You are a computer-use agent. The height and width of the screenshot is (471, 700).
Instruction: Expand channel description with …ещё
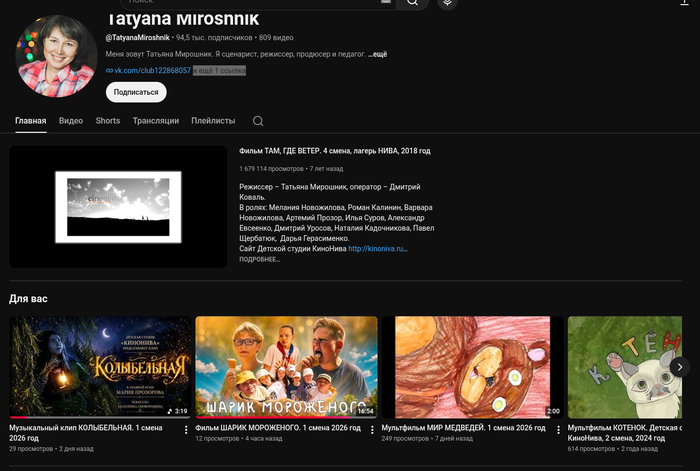[377, 54]
